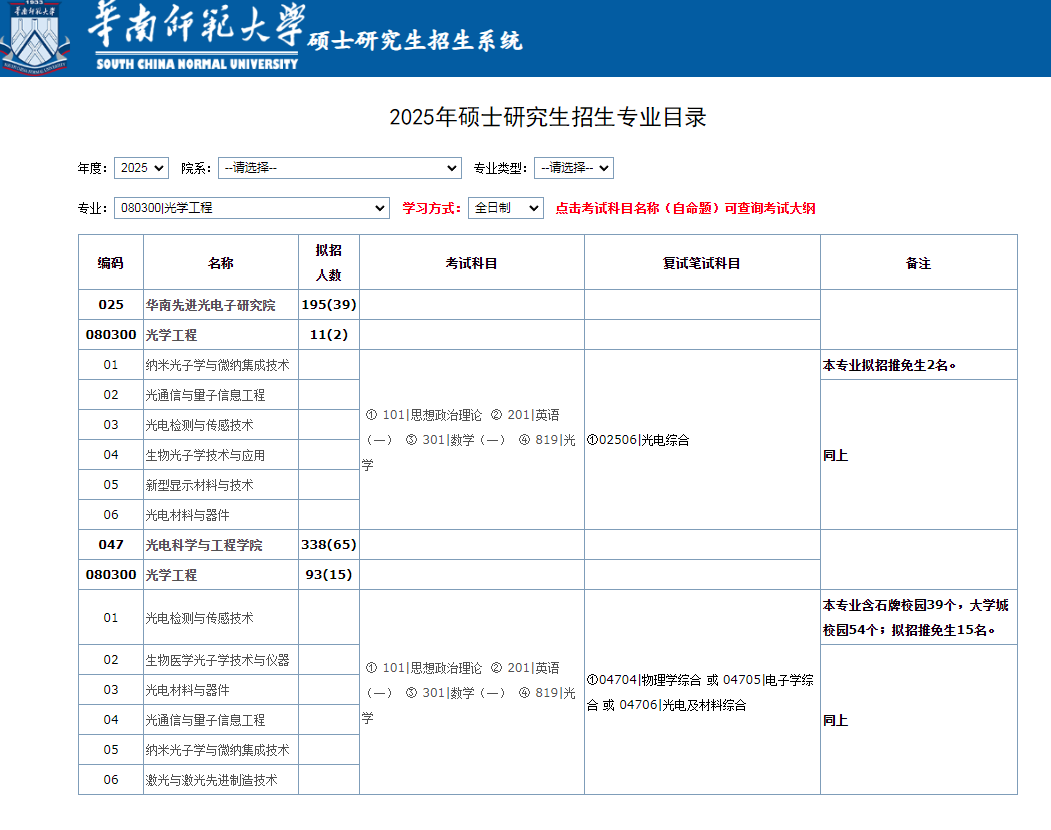Click the code 025 cell

pyautogui.click(x=111, y=304)
